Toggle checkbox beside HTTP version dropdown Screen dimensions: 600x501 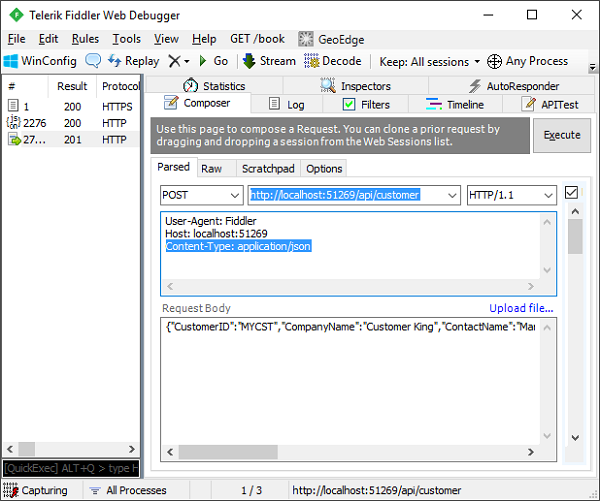tap(571, 192)
